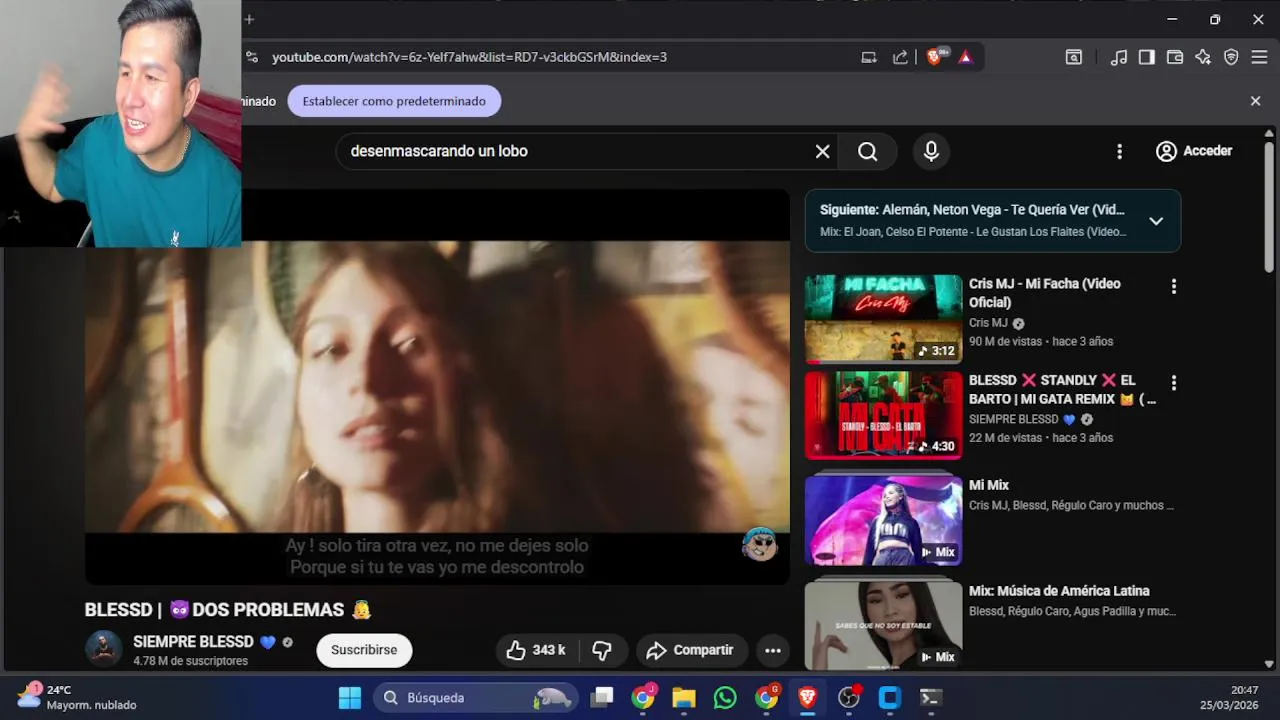Click the Mi Mix title link
Image resolution: width=1280 pixels, height=720 pixels.
coord(989,485)
